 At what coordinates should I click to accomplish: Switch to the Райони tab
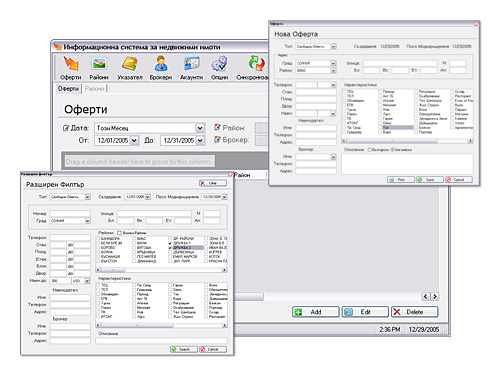pos(95,89)
